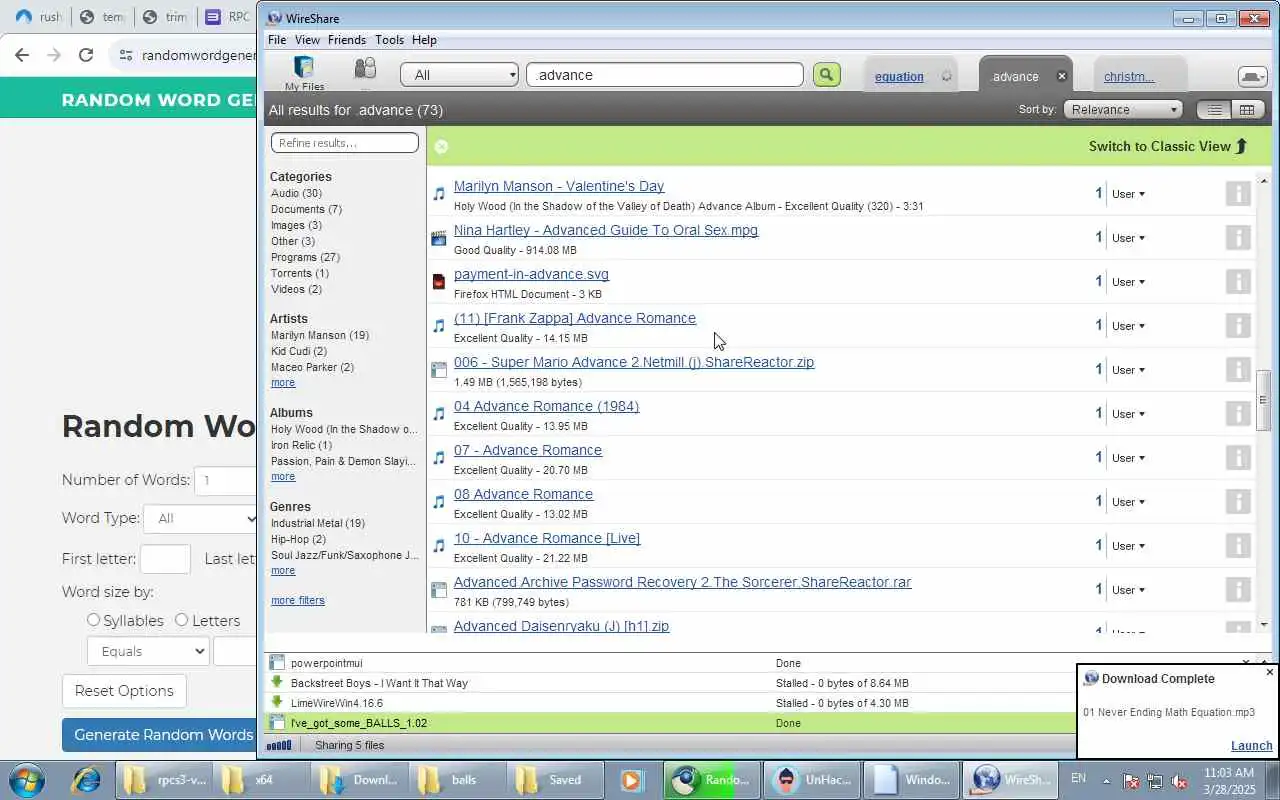Open the Sort by Relevance dropdown
The width and height of the screenshot is (1280, 800).
1123,110
